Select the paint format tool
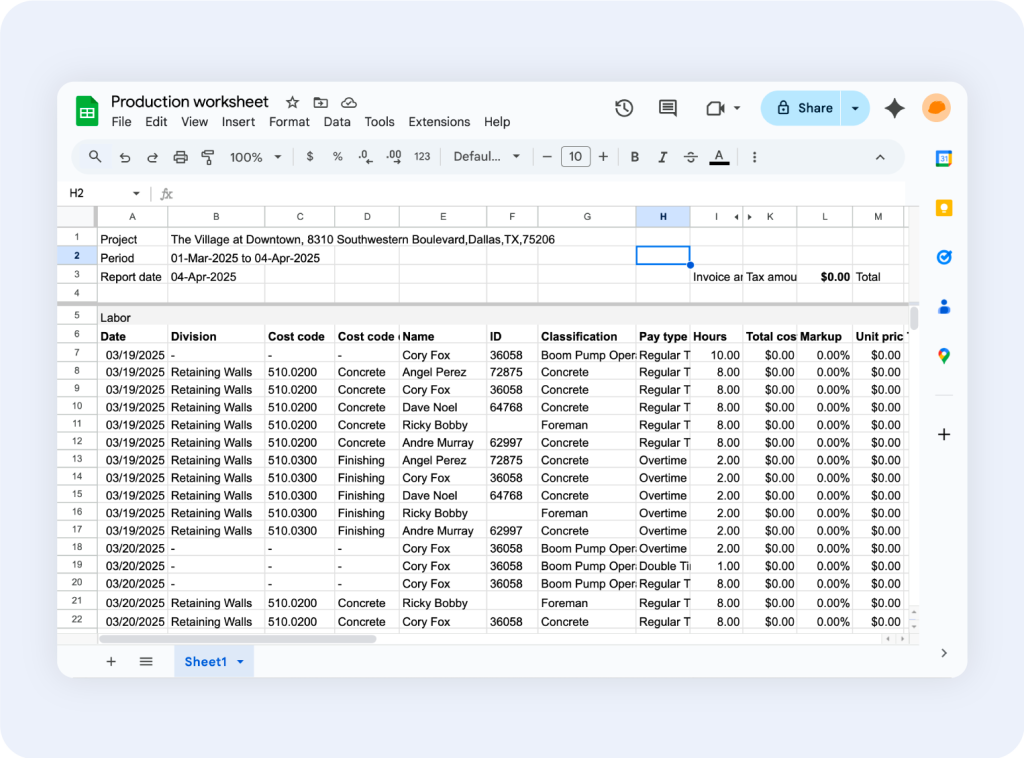Image resolution: width=1024 pixels, height=758 pixels. pyautogui.click(x=208, y=157)
